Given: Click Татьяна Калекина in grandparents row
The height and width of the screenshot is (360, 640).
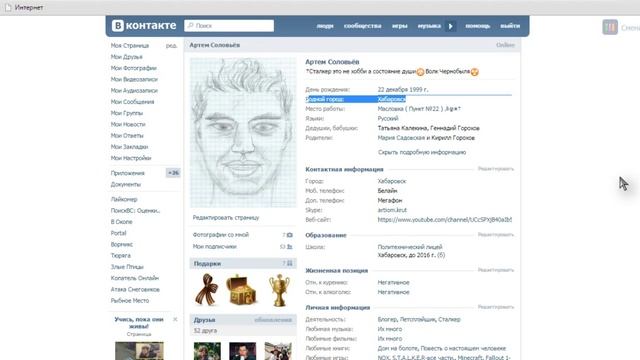Looking at the screenshot, I should [401, 128].
